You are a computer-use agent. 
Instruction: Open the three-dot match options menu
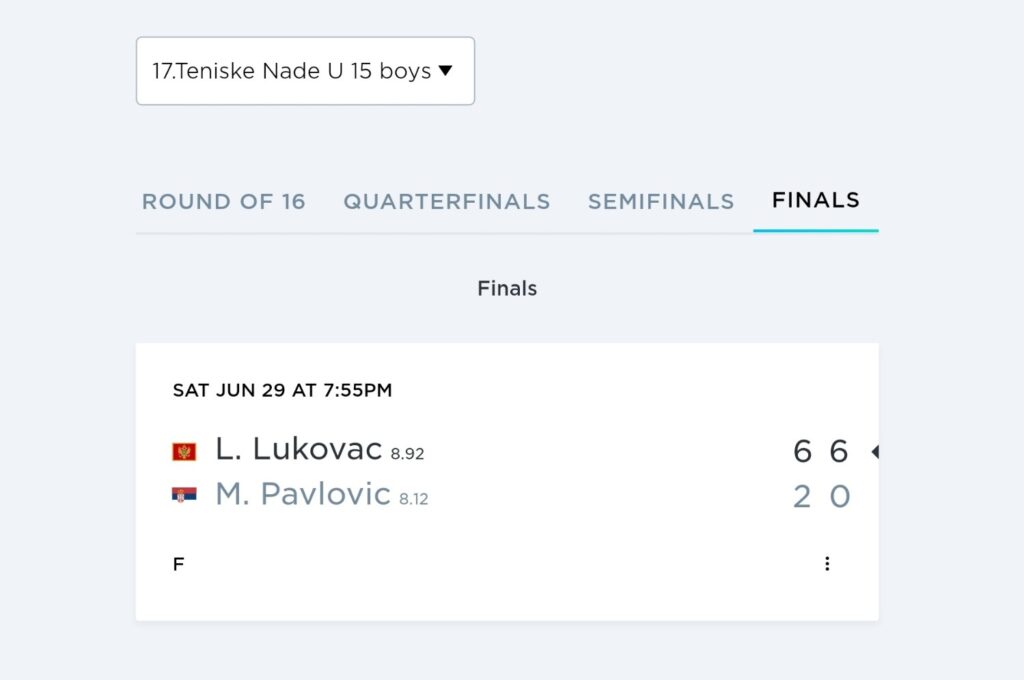[827, 564]
